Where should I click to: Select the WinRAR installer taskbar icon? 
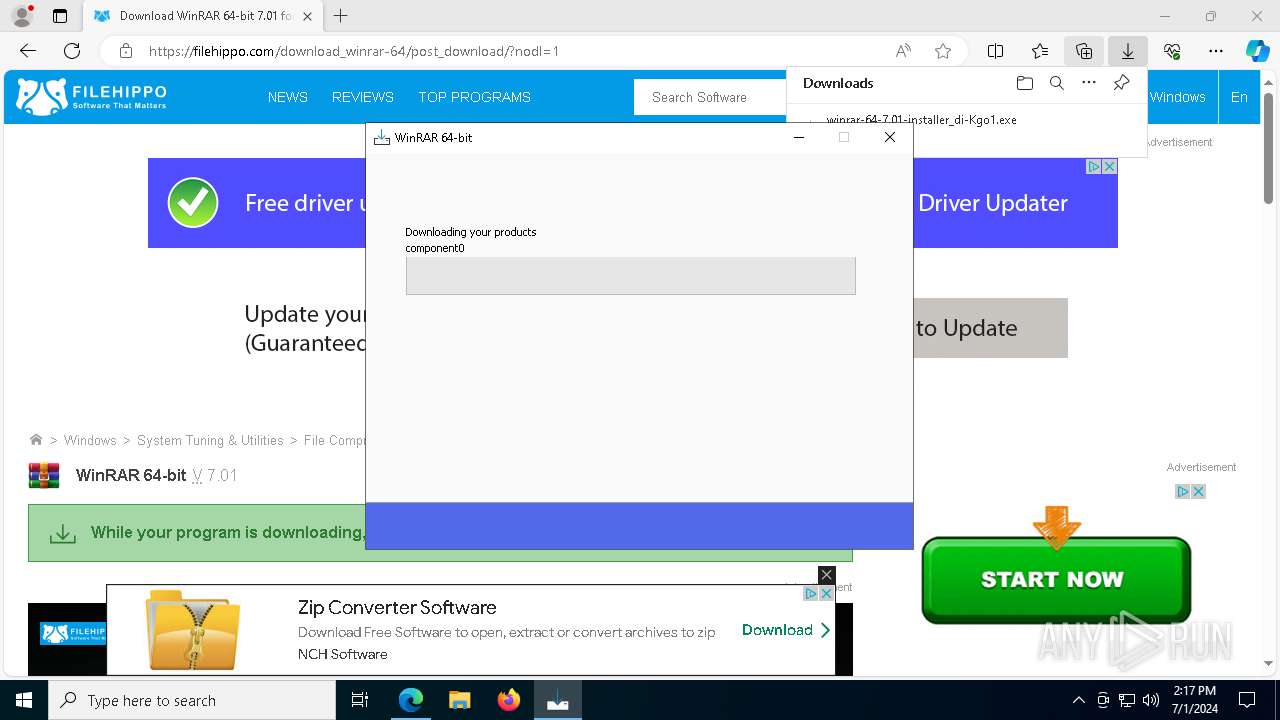tap(558, 700)
